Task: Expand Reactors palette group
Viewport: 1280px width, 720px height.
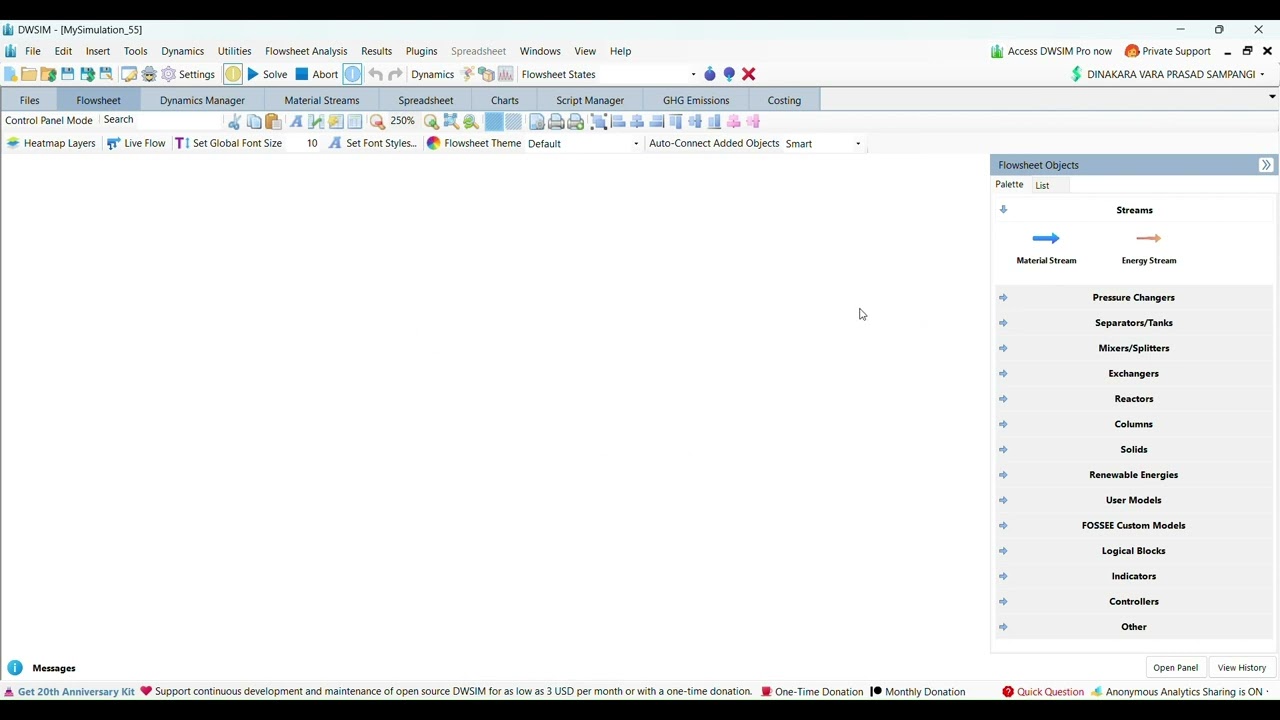Action: (1134, 398)
